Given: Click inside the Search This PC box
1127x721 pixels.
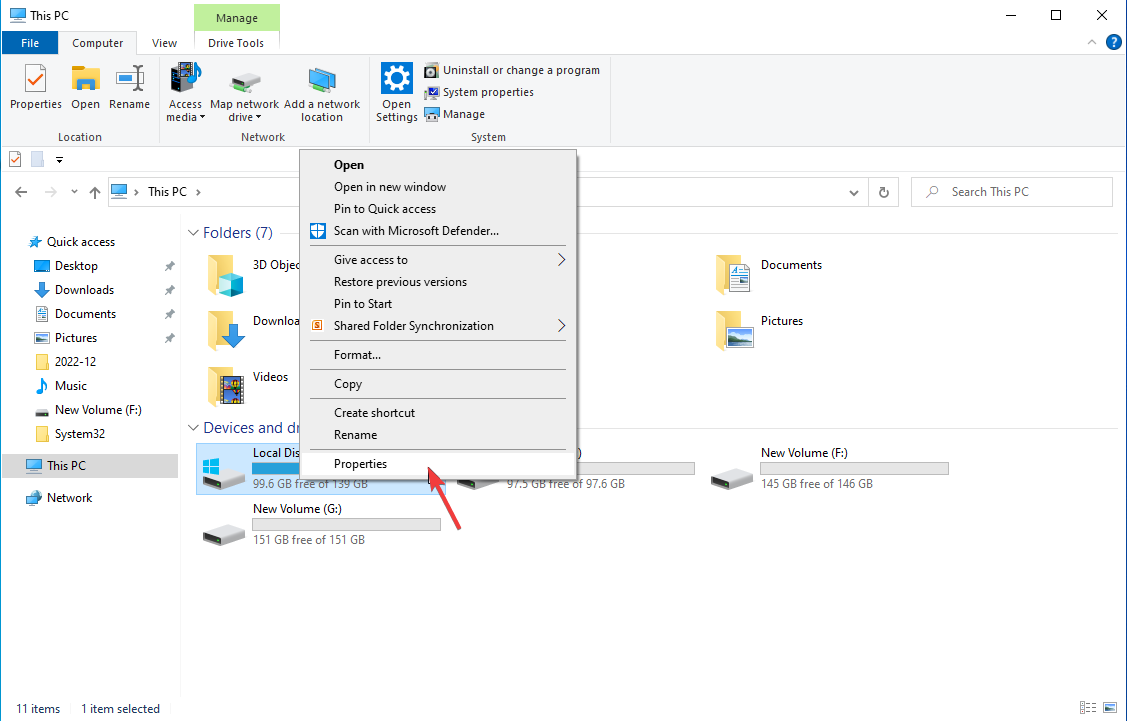Looking at the screenshot, I should 1010,191.
